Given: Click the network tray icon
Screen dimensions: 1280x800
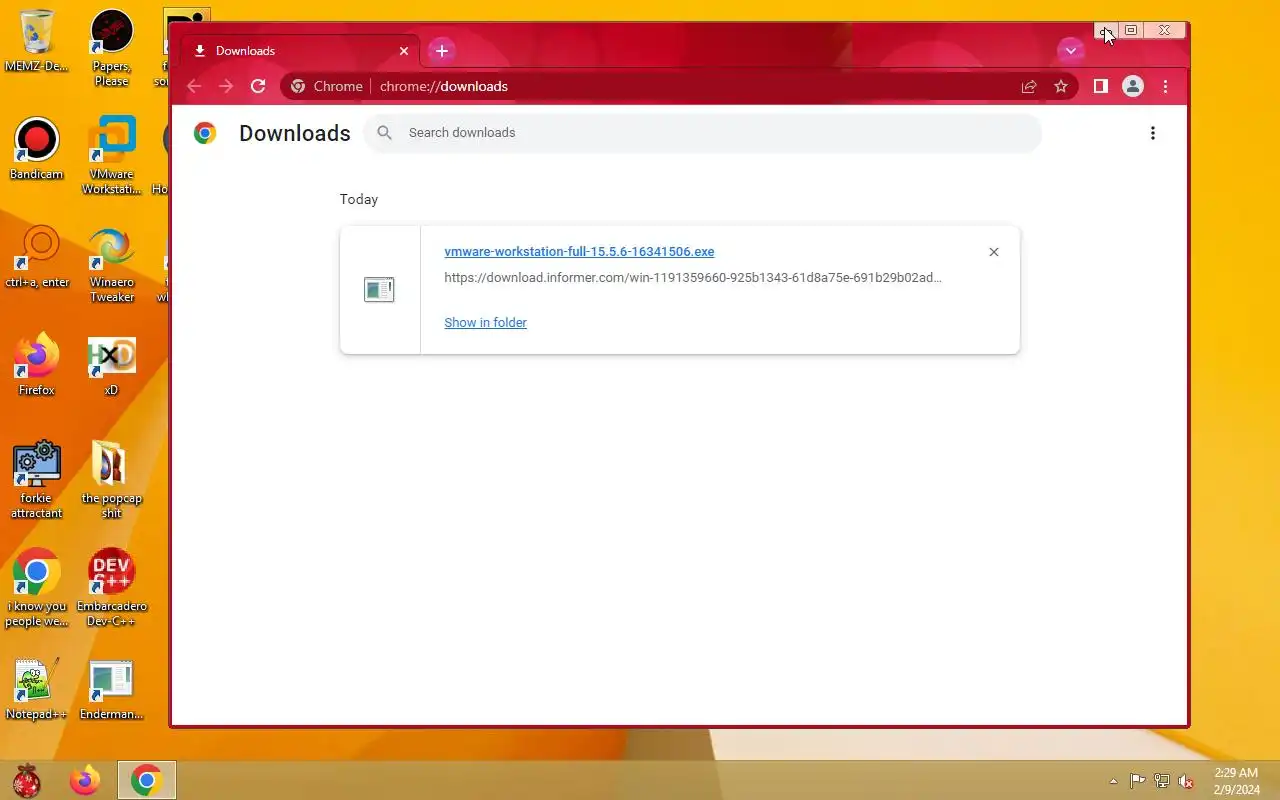Looking at the screenshot, I should pyautogui.click(x=1162, y=781).
